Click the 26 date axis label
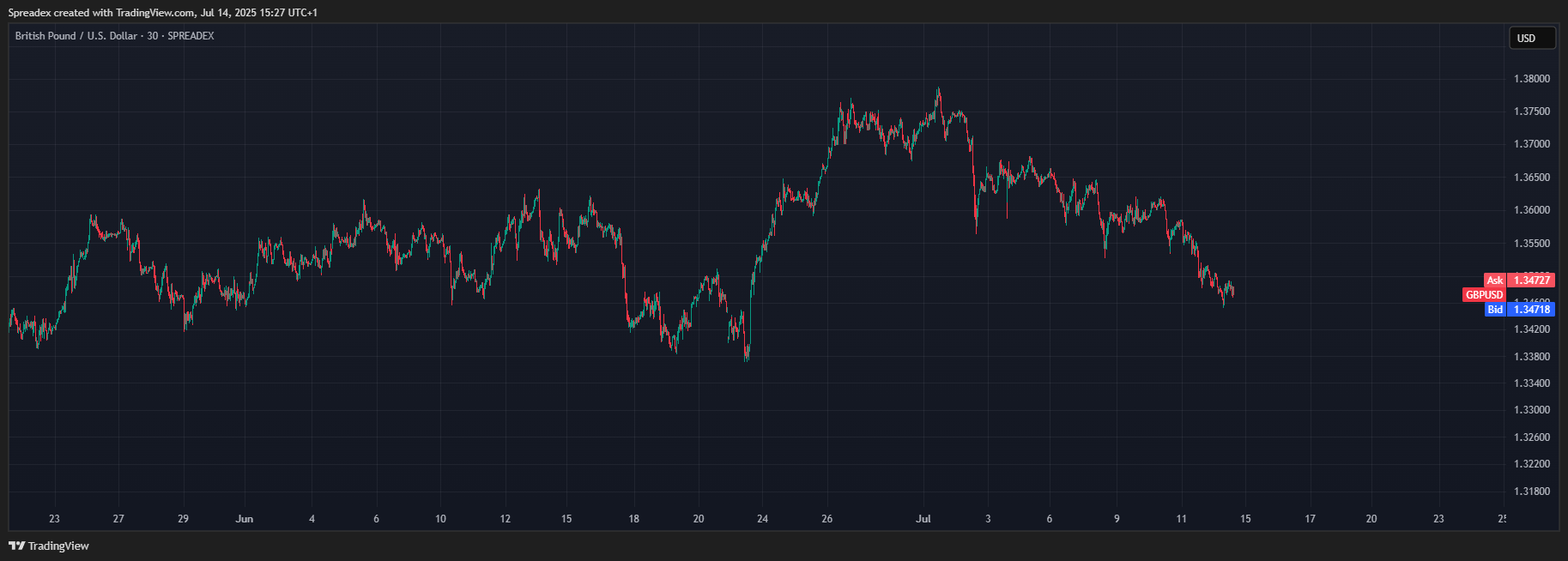Screen dimensions: 1568x561 pyautogui.click(x=827, y=519)
